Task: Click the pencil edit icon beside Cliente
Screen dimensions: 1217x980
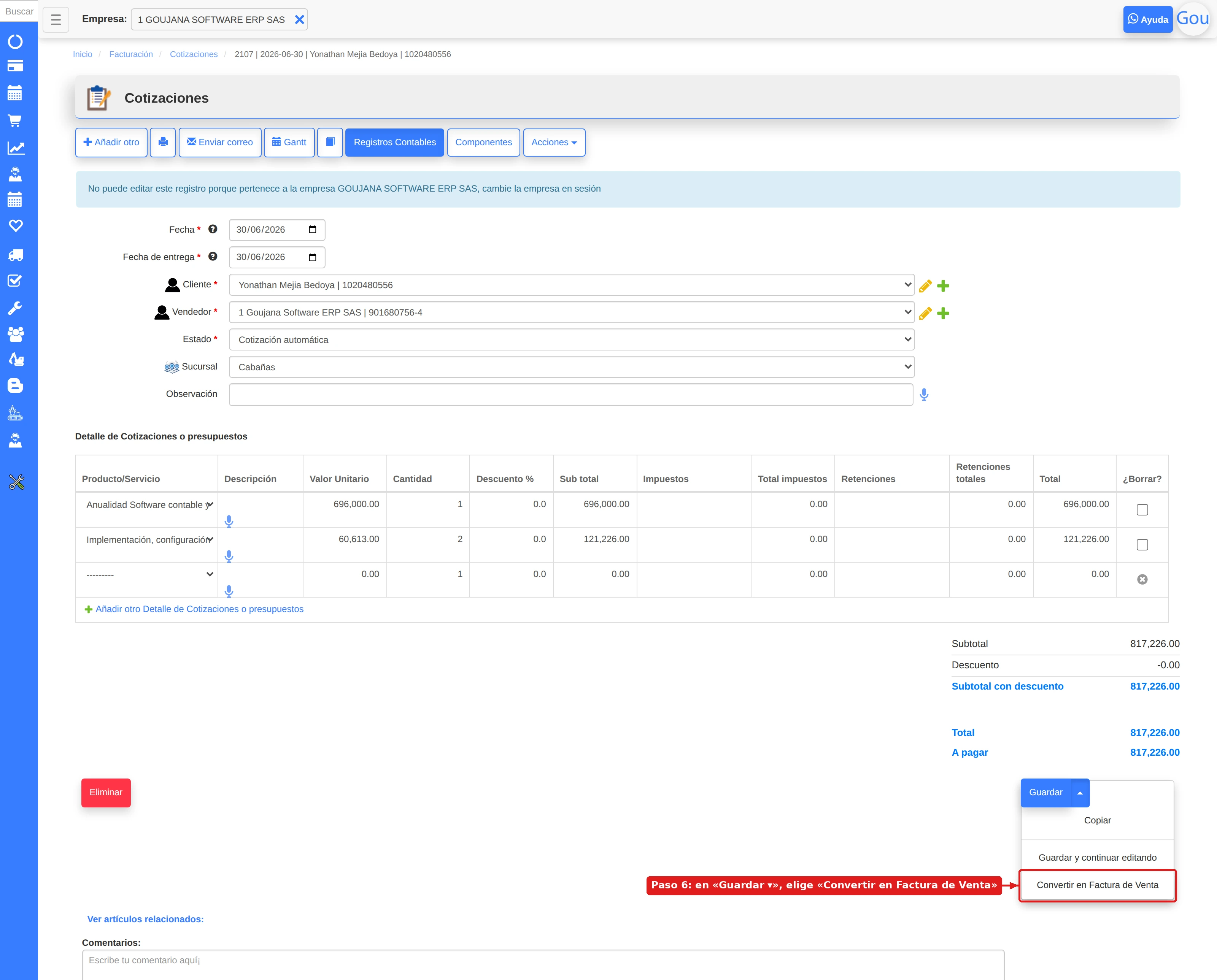Action: click(925, 285)
